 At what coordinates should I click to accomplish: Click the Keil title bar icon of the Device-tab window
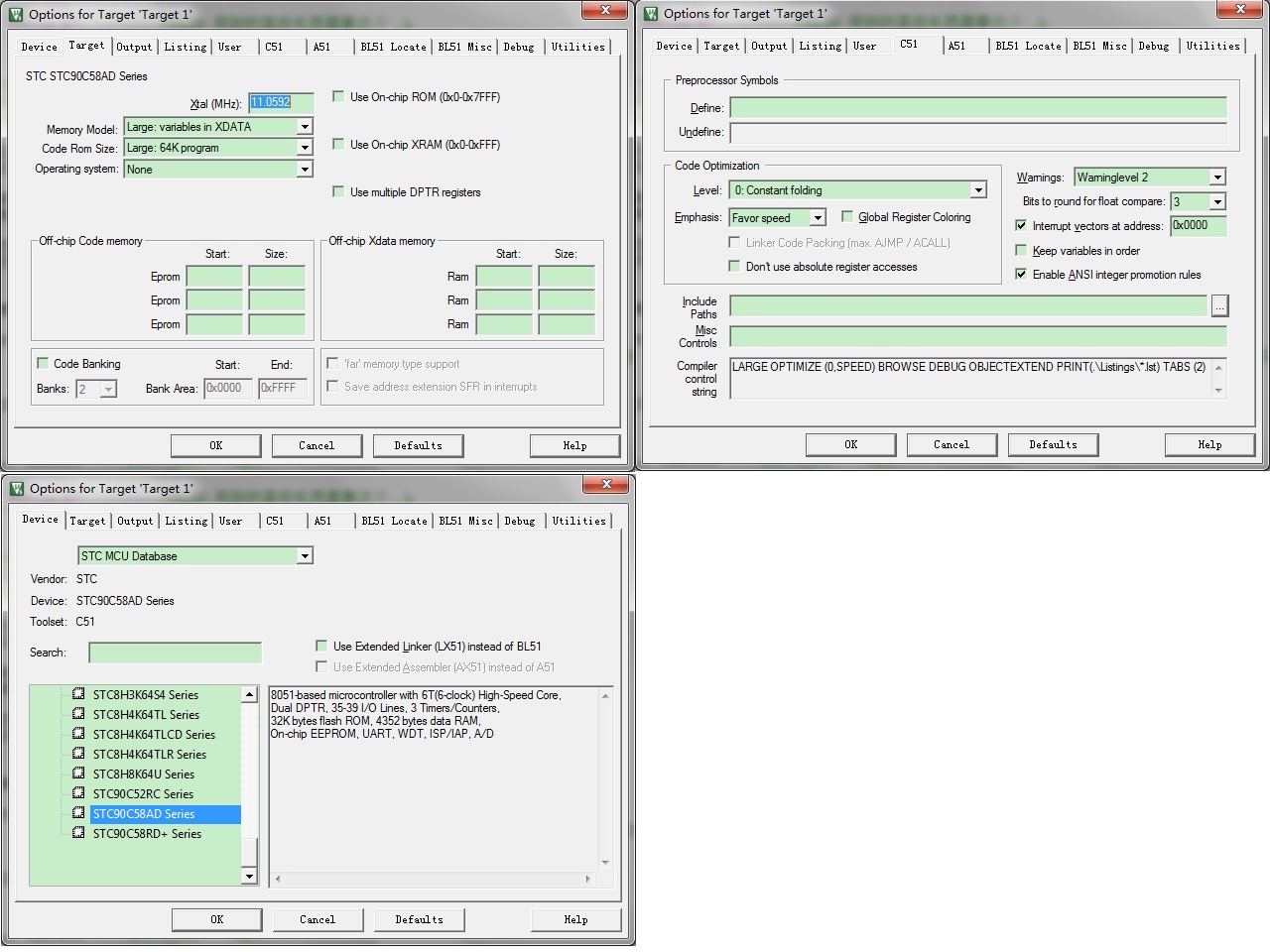(x=16, y=488)
